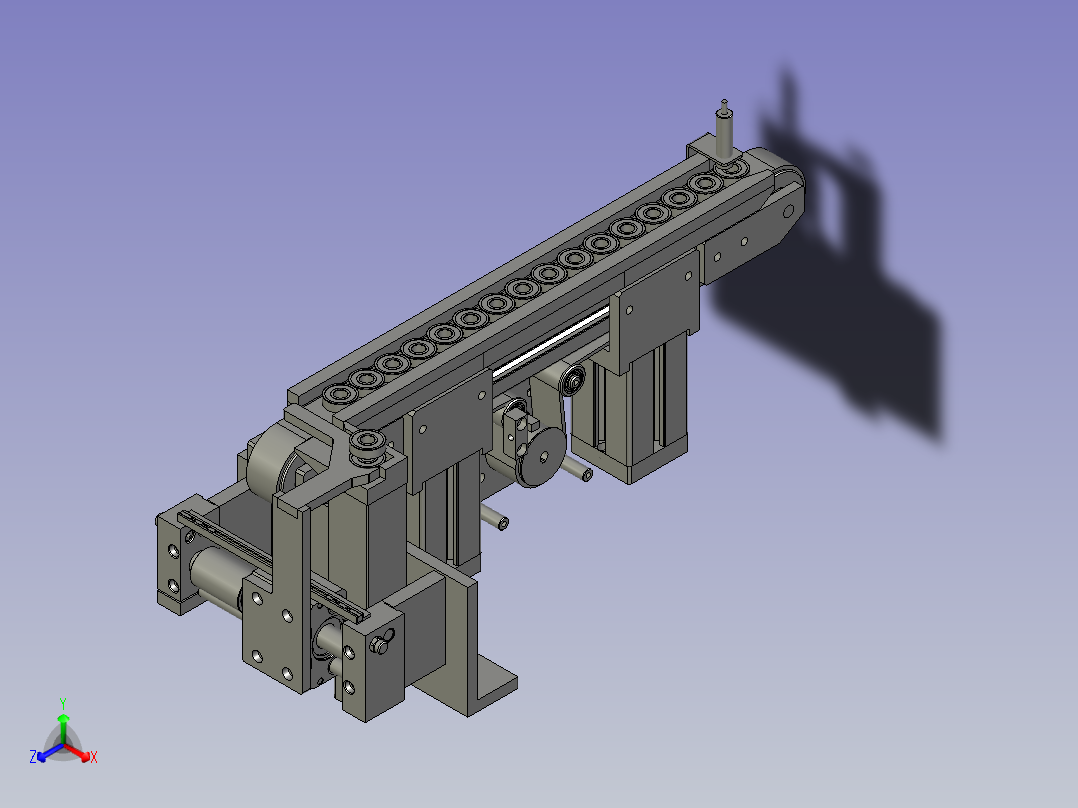Image resolution: width=1078 pixels, height=808 pixels.
Task: Select the white guide rod under the conveyor
Action: [x=552, y=343]
